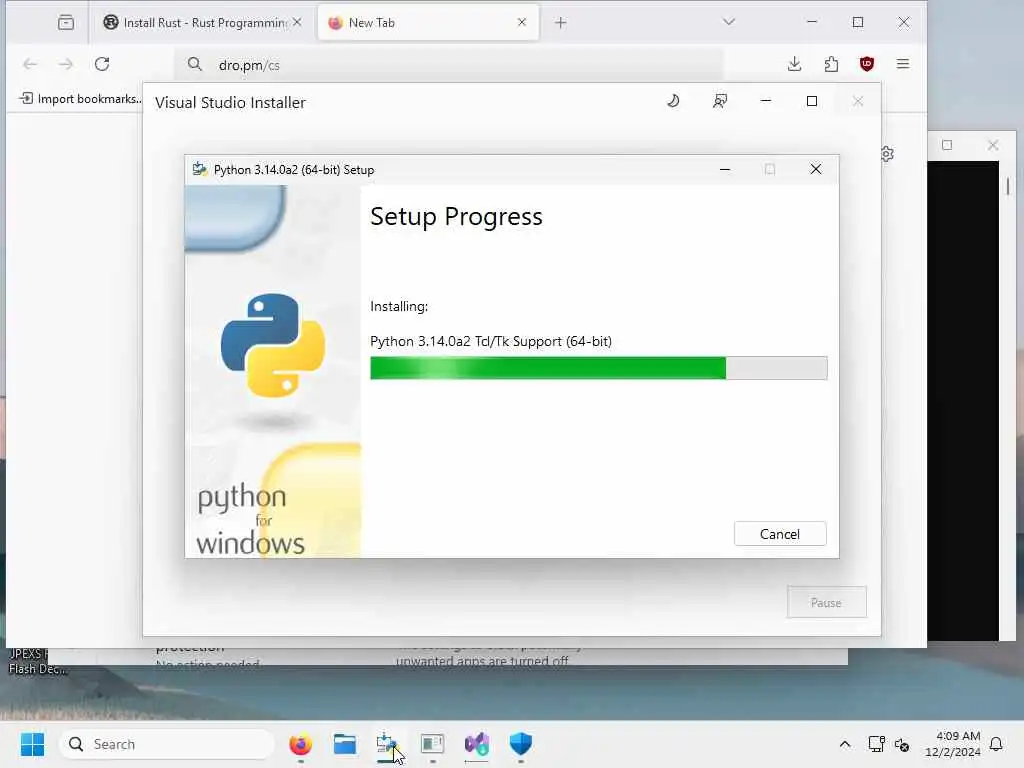
Task: Go back in Firefox
Action: tap(30, 64)
